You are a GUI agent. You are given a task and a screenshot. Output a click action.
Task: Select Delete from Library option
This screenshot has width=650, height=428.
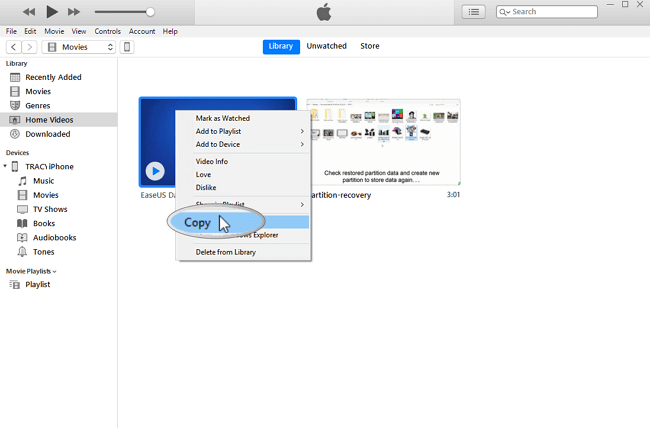pyautogui.click(x=225, y=252)
